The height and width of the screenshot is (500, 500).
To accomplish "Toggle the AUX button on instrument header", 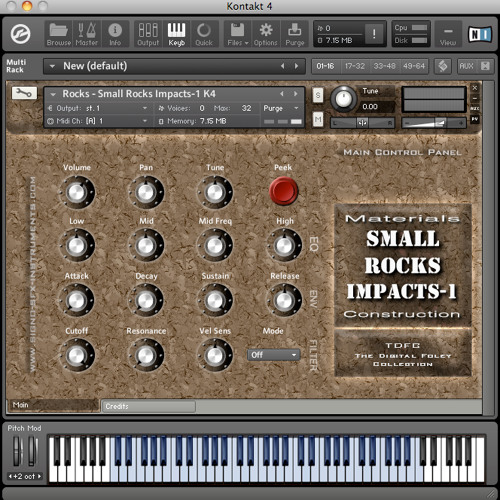I will pyautogui.click(x=475, y=109).
